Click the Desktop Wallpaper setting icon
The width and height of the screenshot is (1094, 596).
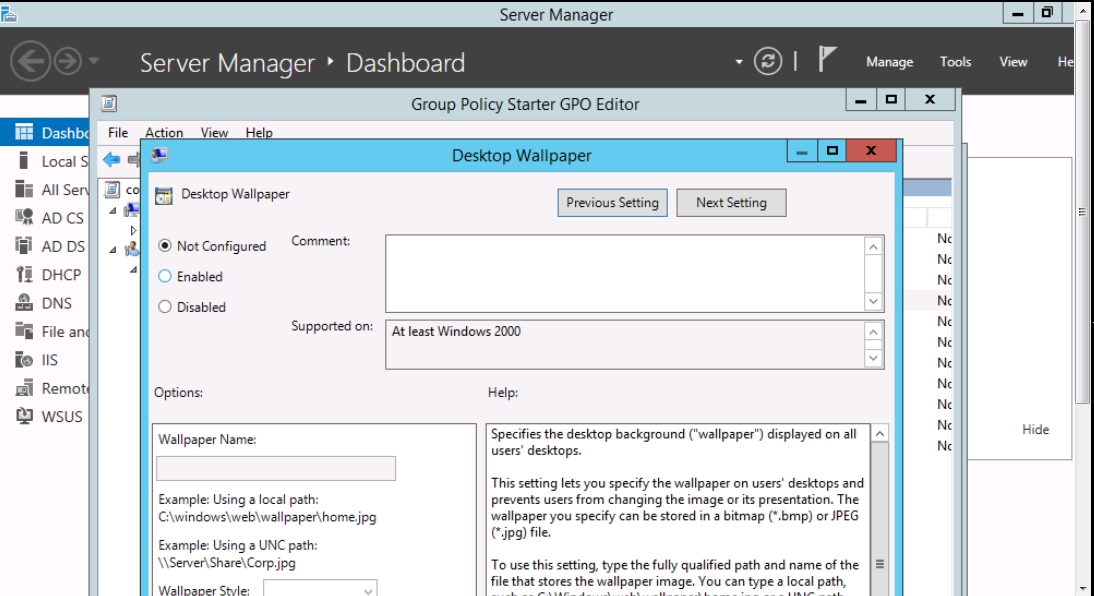[164, 196]
